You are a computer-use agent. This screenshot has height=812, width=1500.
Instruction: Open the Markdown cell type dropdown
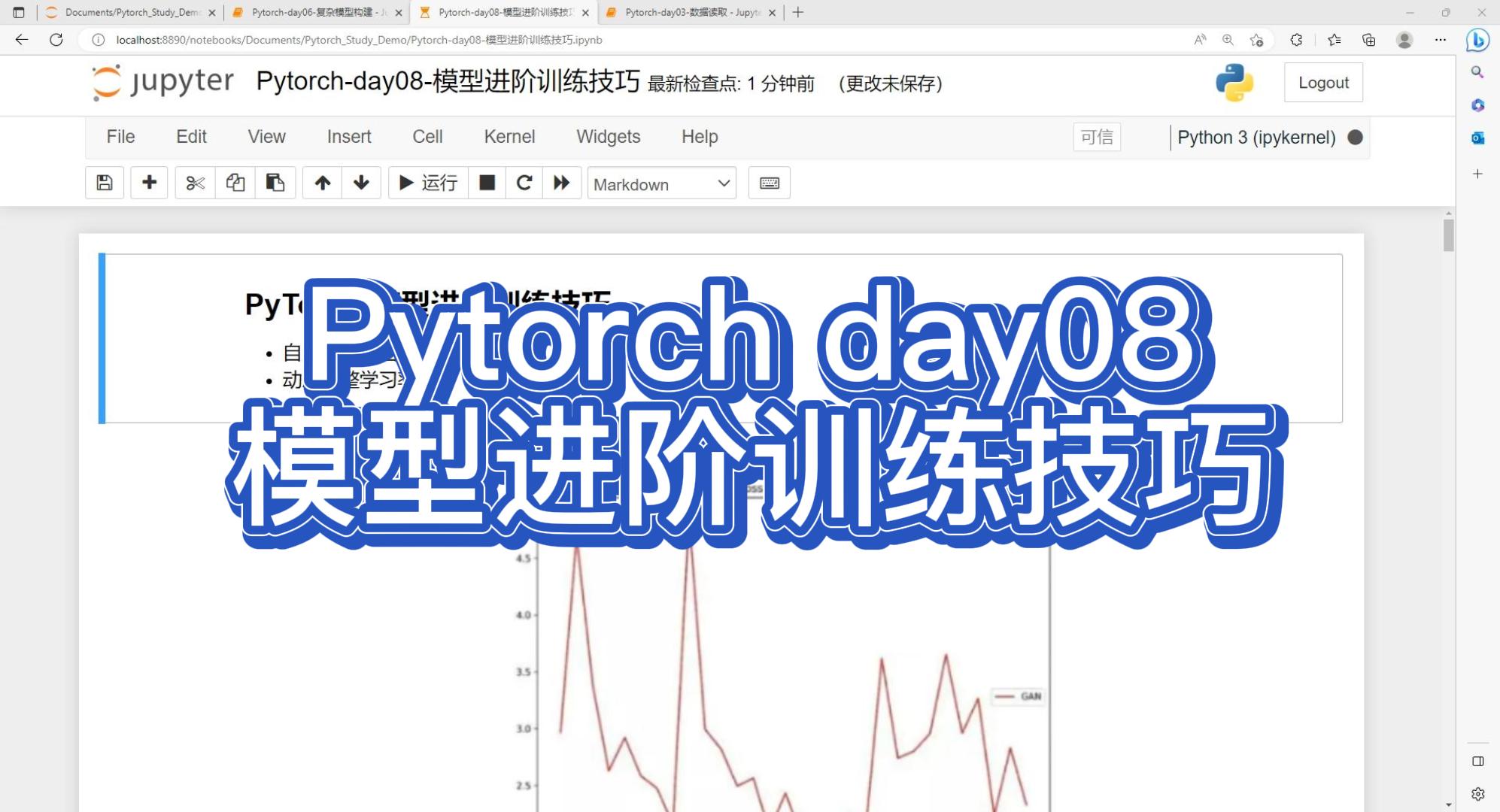(661, 184)
